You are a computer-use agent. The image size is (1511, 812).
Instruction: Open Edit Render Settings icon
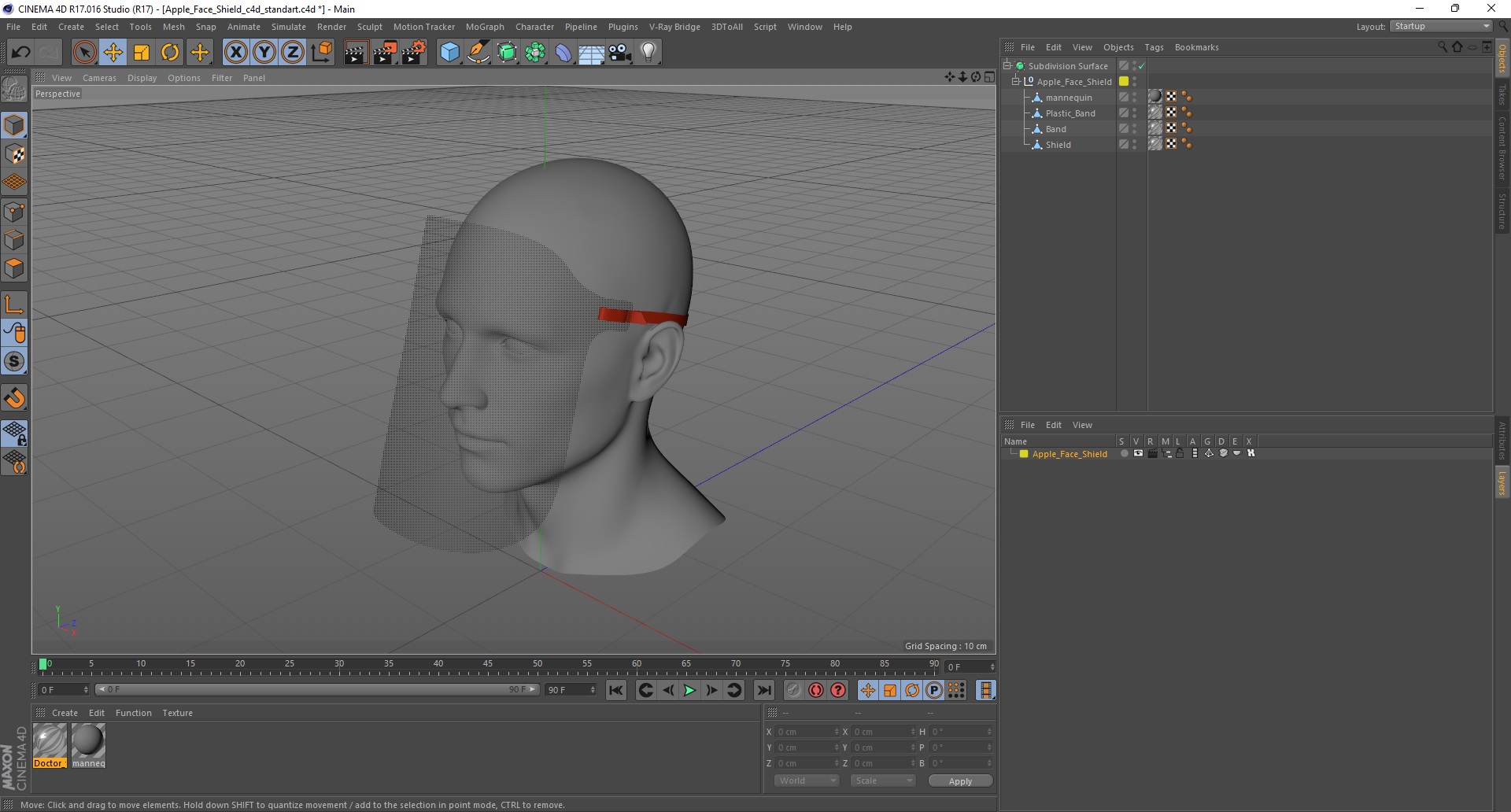pyautogui.click(x=414, y=53)
